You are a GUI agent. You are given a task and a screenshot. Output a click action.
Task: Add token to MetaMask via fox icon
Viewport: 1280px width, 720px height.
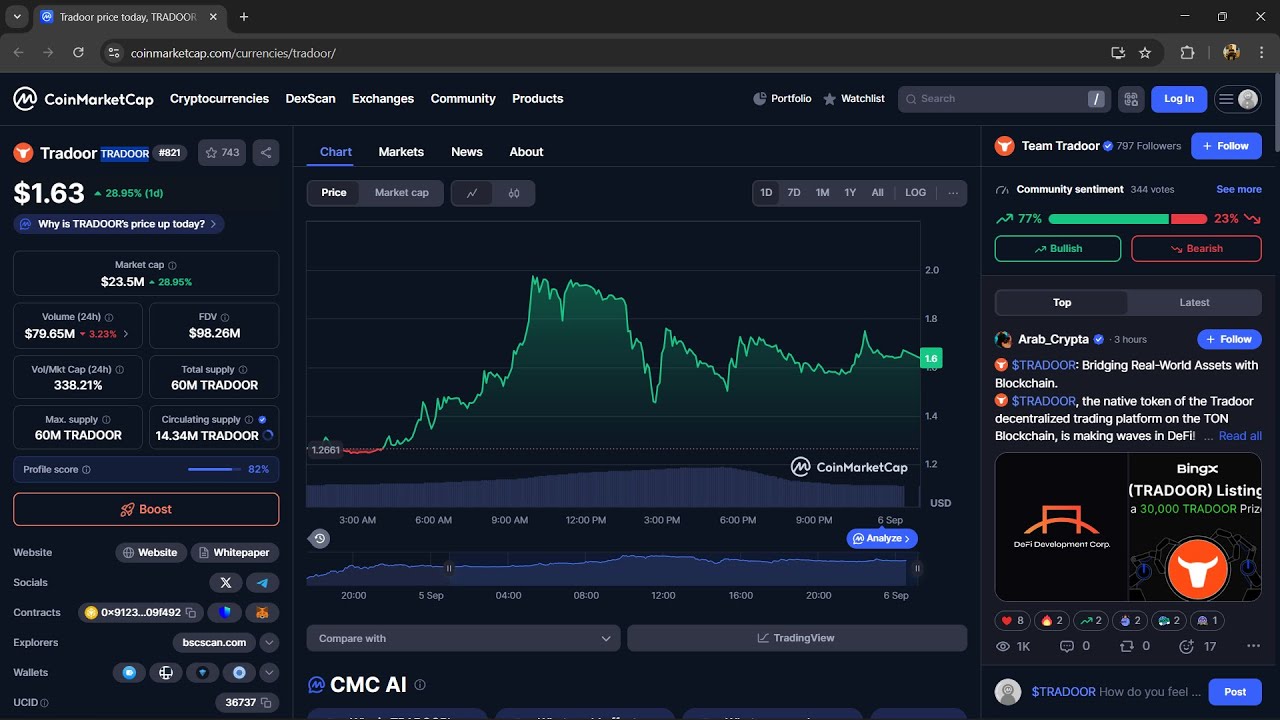tap(262, 612)
